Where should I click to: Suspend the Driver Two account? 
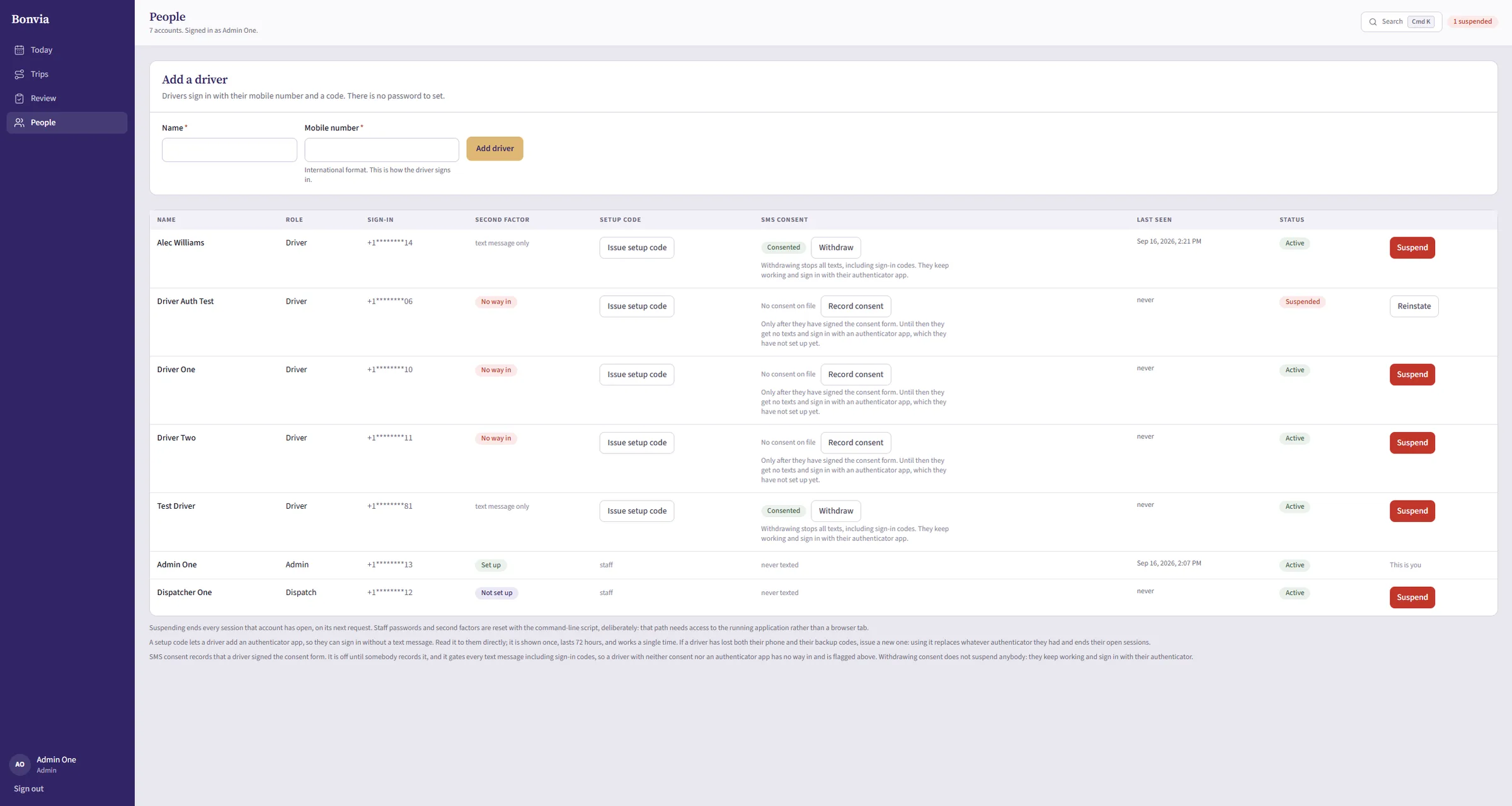1412,443
